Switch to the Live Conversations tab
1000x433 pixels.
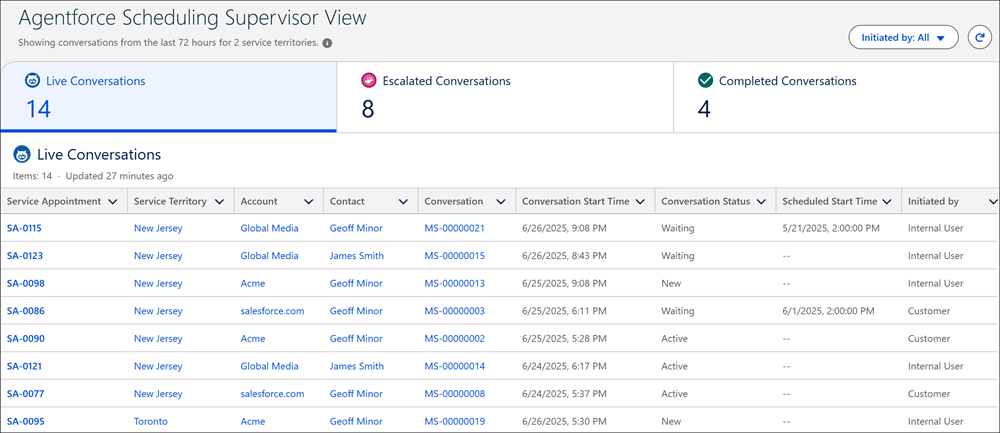tap(168, 97)
